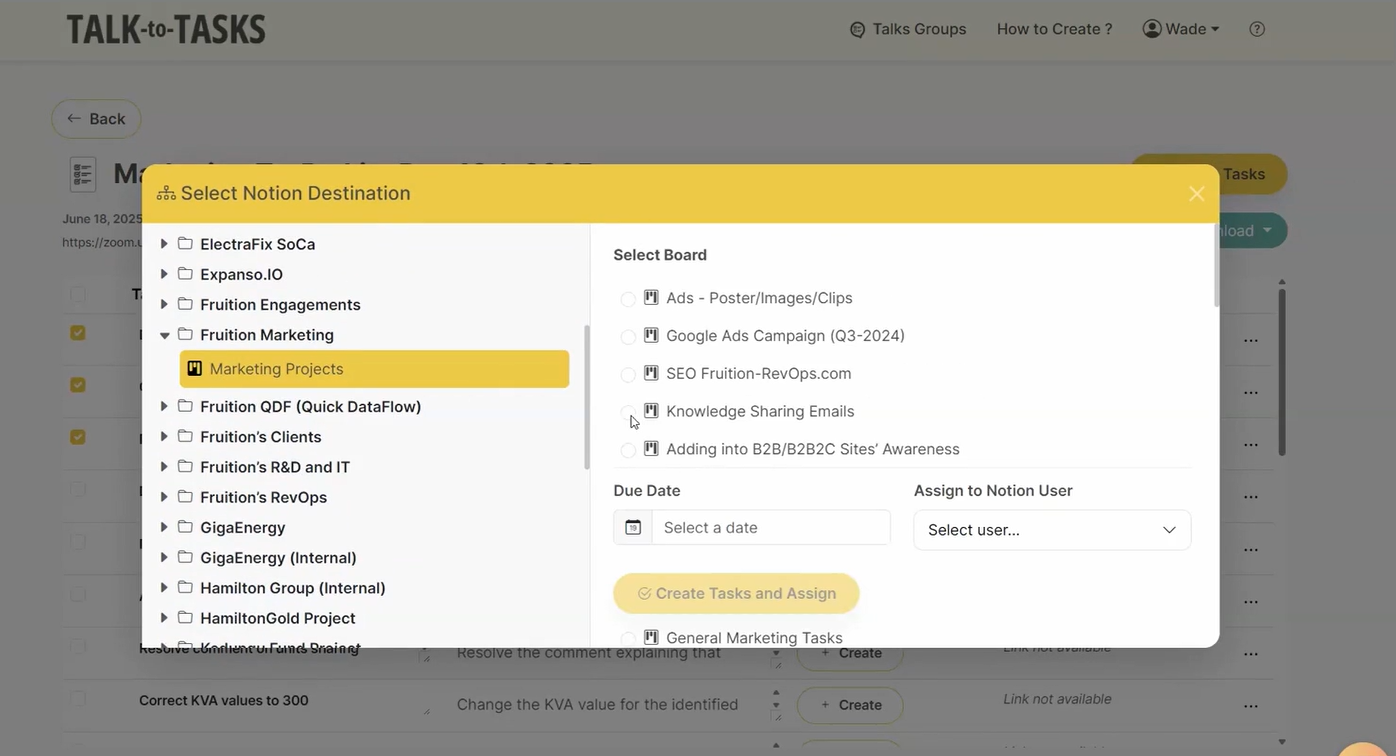Expand the Expanso.IO tree node
Viewport: 1396px width, 756px height.
tap(164, 274)
